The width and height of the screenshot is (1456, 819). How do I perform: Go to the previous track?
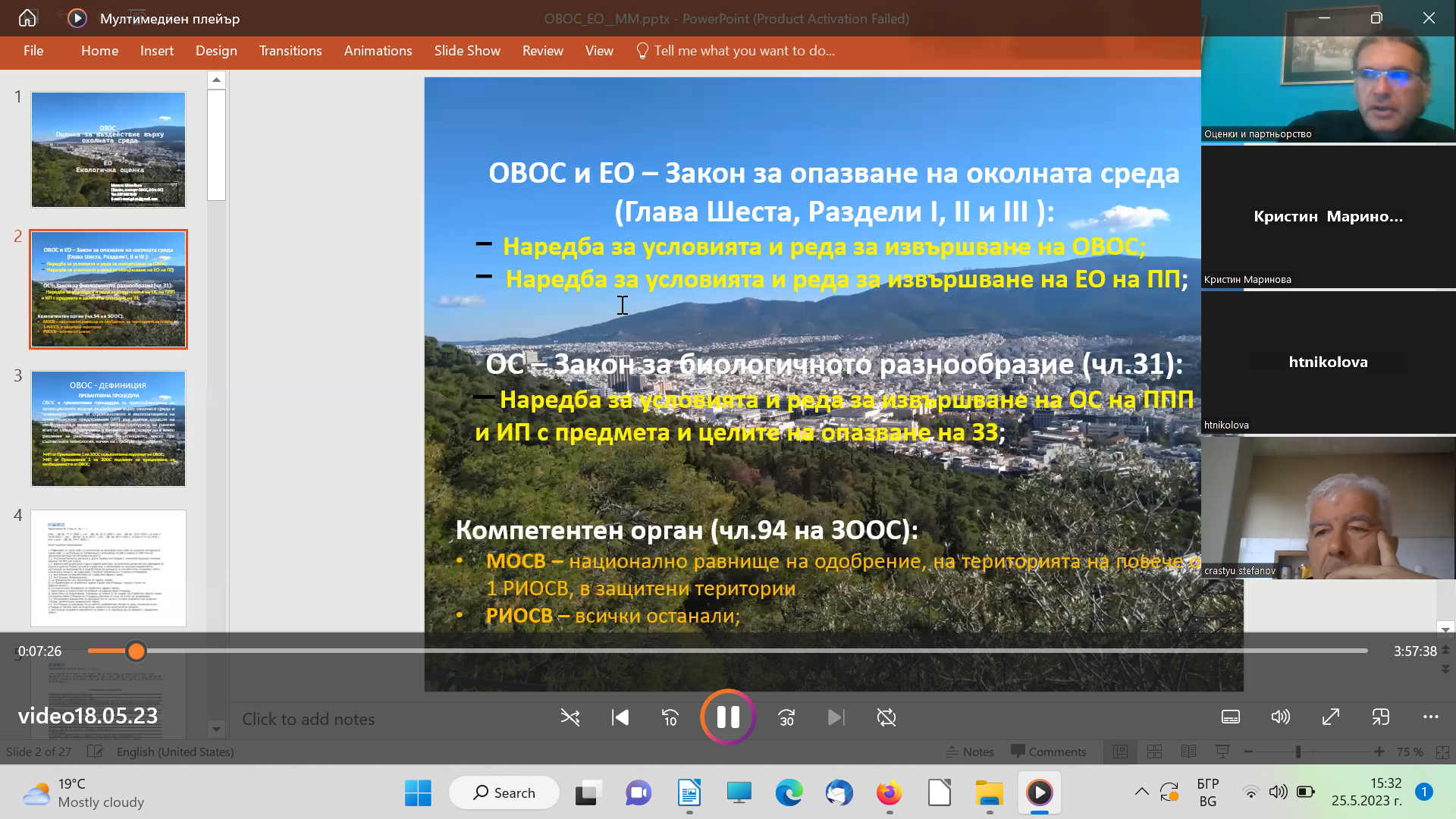[620, 717]
